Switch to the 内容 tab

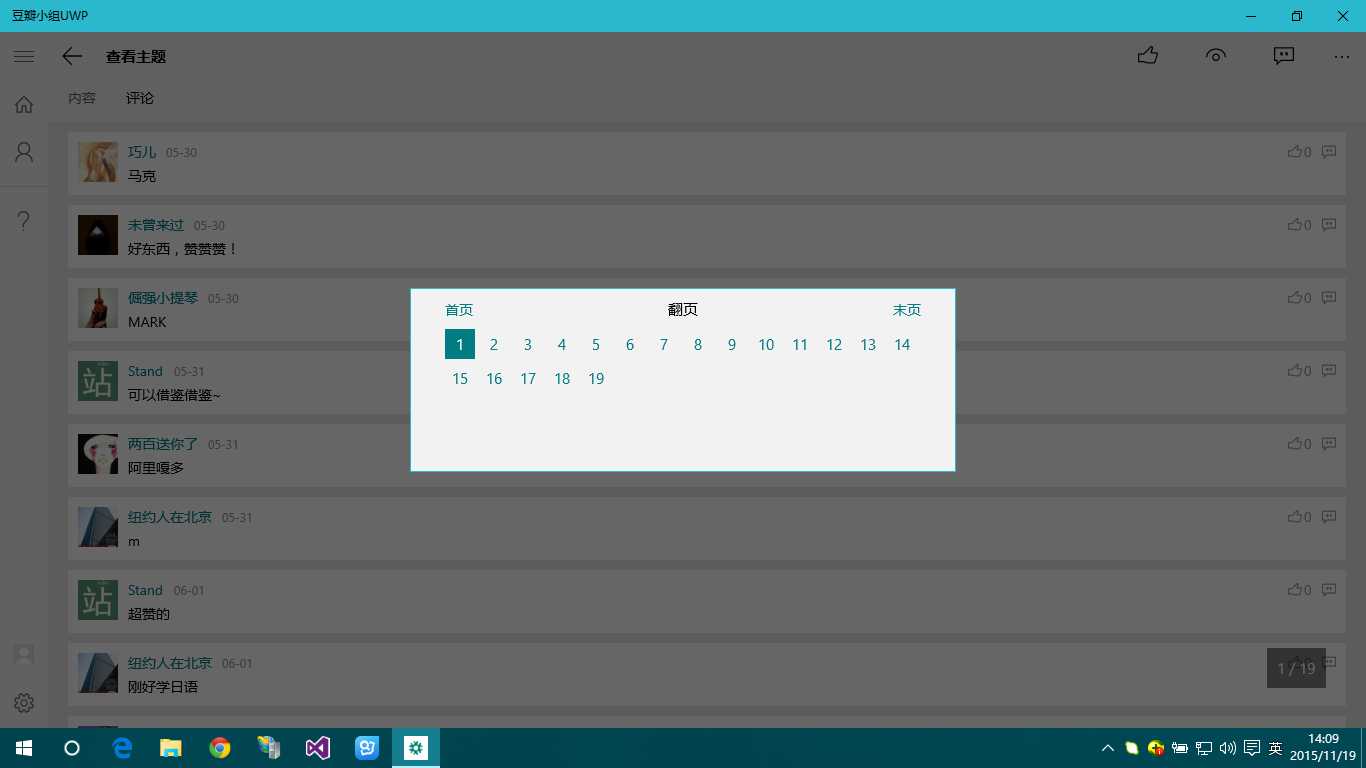coord(82,98)
